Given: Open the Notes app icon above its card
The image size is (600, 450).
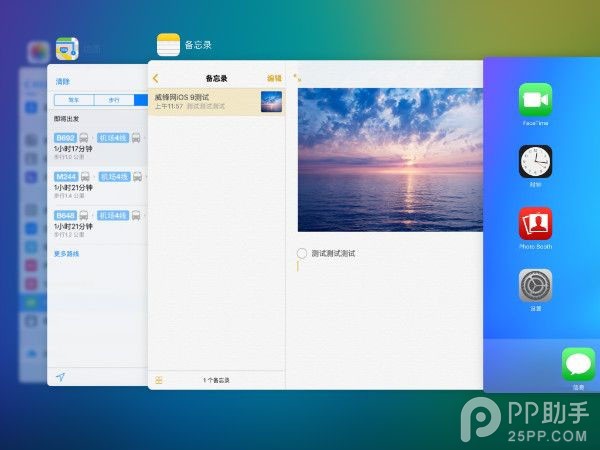Looking at the screenshot, I should point(168,45).
